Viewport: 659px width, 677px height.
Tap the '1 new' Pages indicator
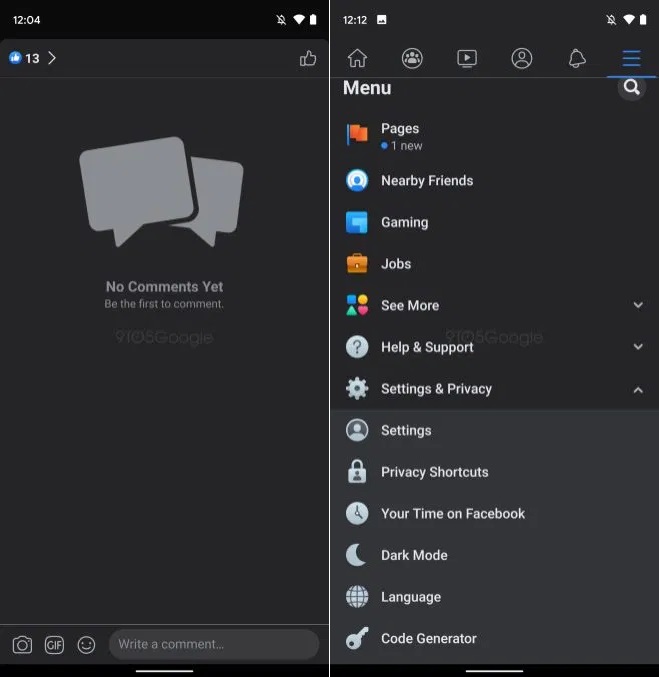point(402,146)
